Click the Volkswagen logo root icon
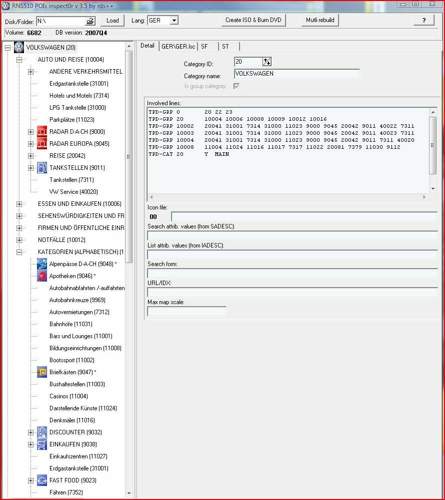This screenshot has width=445, height=500. [19, 47]
